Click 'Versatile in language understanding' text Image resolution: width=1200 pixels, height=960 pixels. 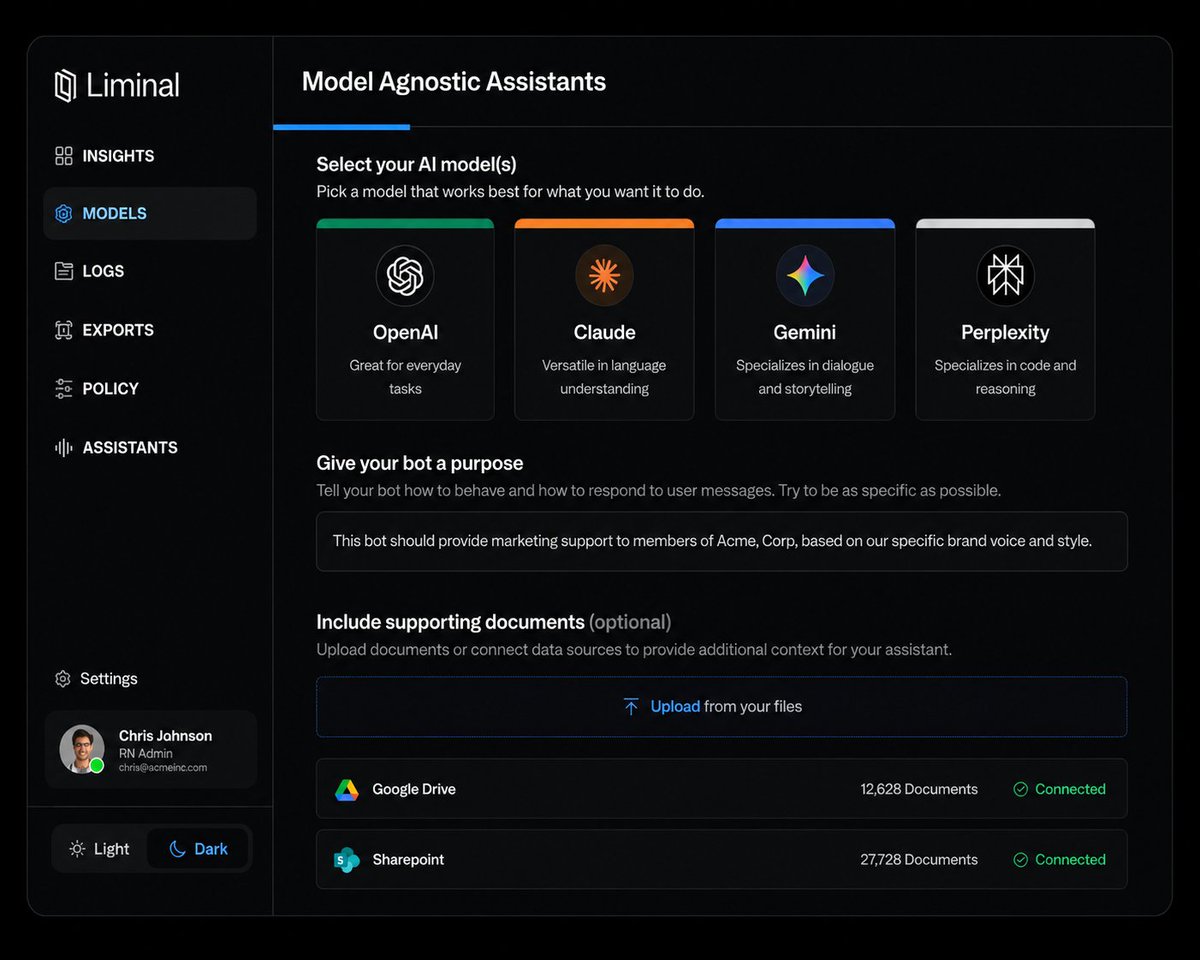[x=604, y=378]
